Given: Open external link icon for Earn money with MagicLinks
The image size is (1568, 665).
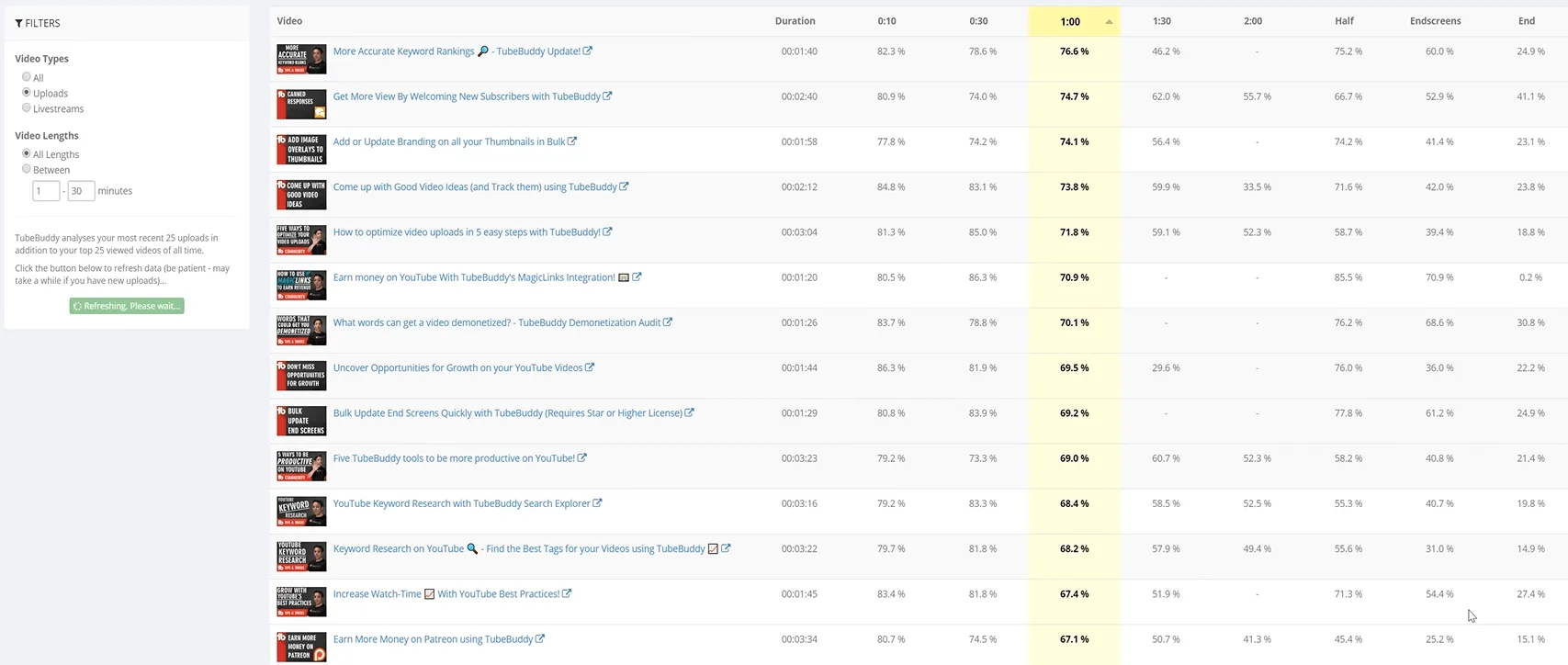Looking at the screenshot, I should coord(637,277).
